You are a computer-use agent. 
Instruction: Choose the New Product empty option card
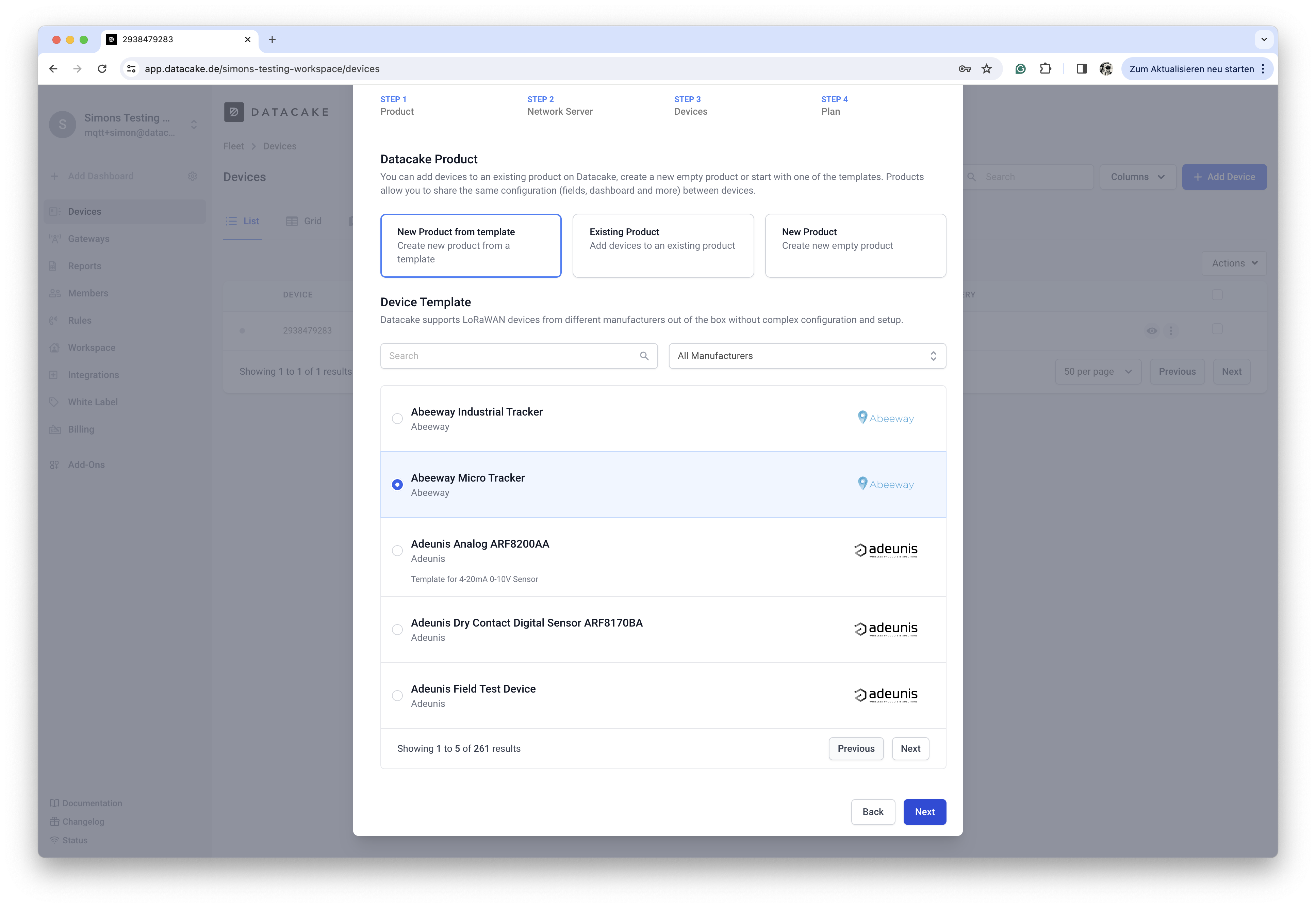pos(855,246)
